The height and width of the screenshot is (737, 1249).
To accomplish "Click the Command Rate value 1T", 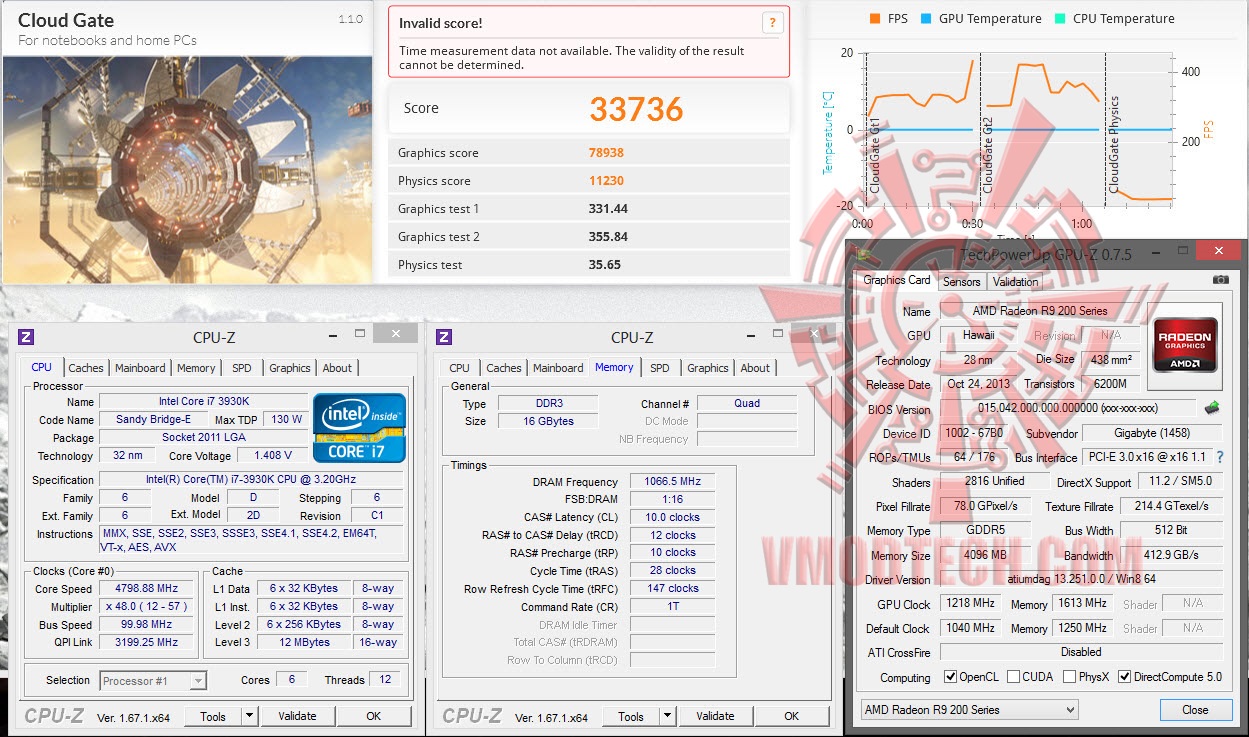I will 672,607.
